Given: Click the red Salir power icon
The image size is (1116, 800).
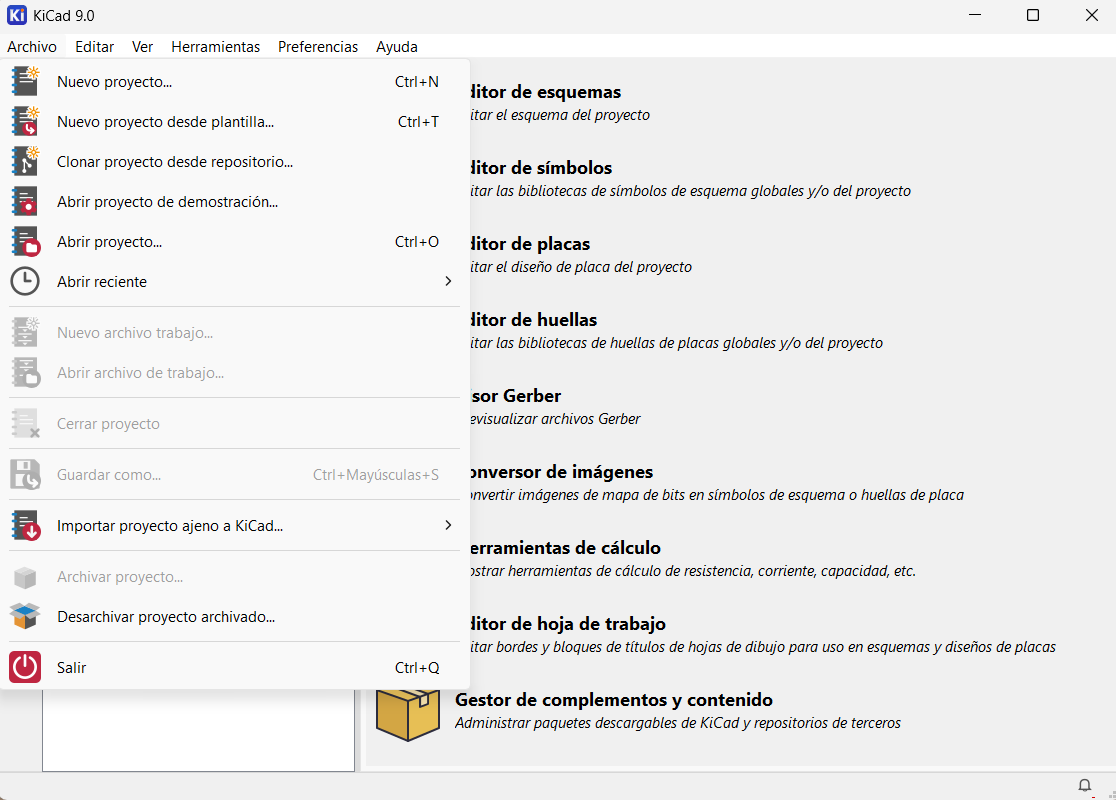Looking at the screenshot, I should (x=25, y=668).
